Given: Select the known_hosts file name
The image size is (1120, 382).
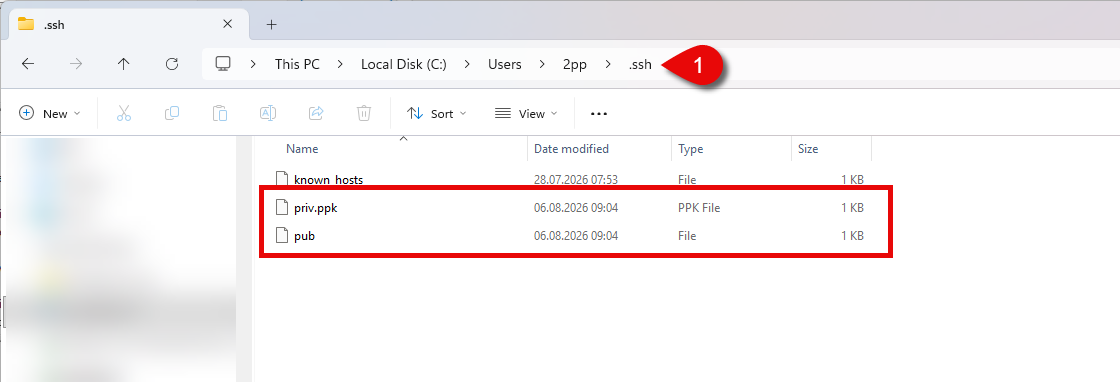Looking at the screenshot, I should [x=329, y=180].
